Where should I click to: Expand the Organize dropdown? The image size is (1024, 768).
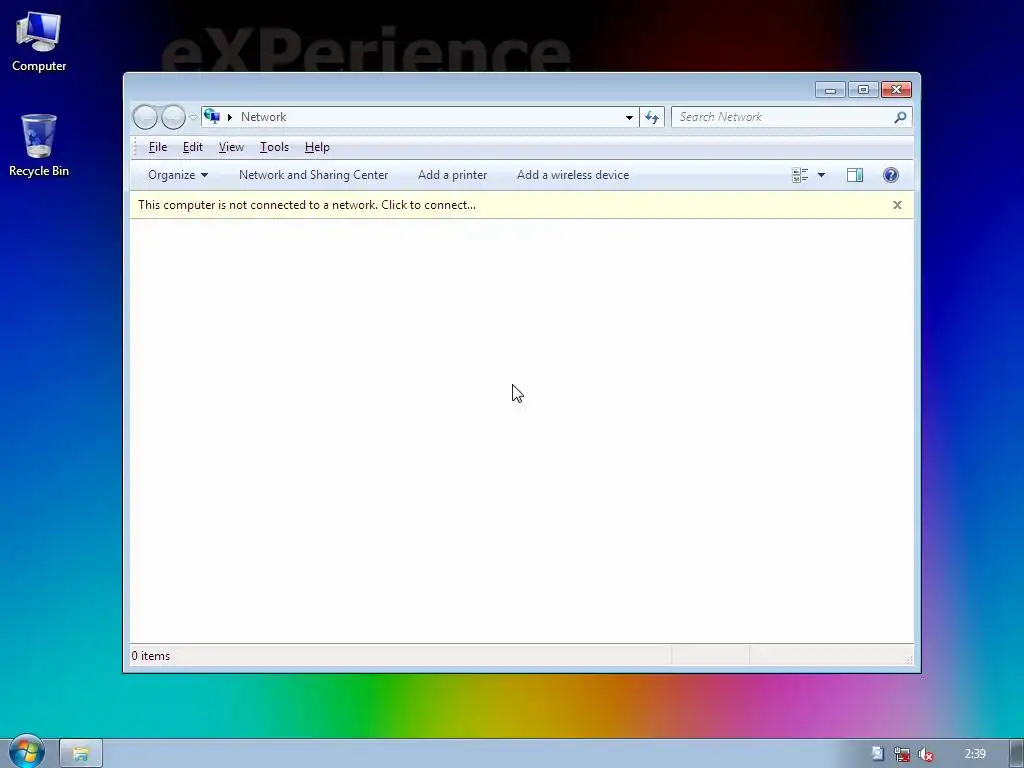point(178,175)
